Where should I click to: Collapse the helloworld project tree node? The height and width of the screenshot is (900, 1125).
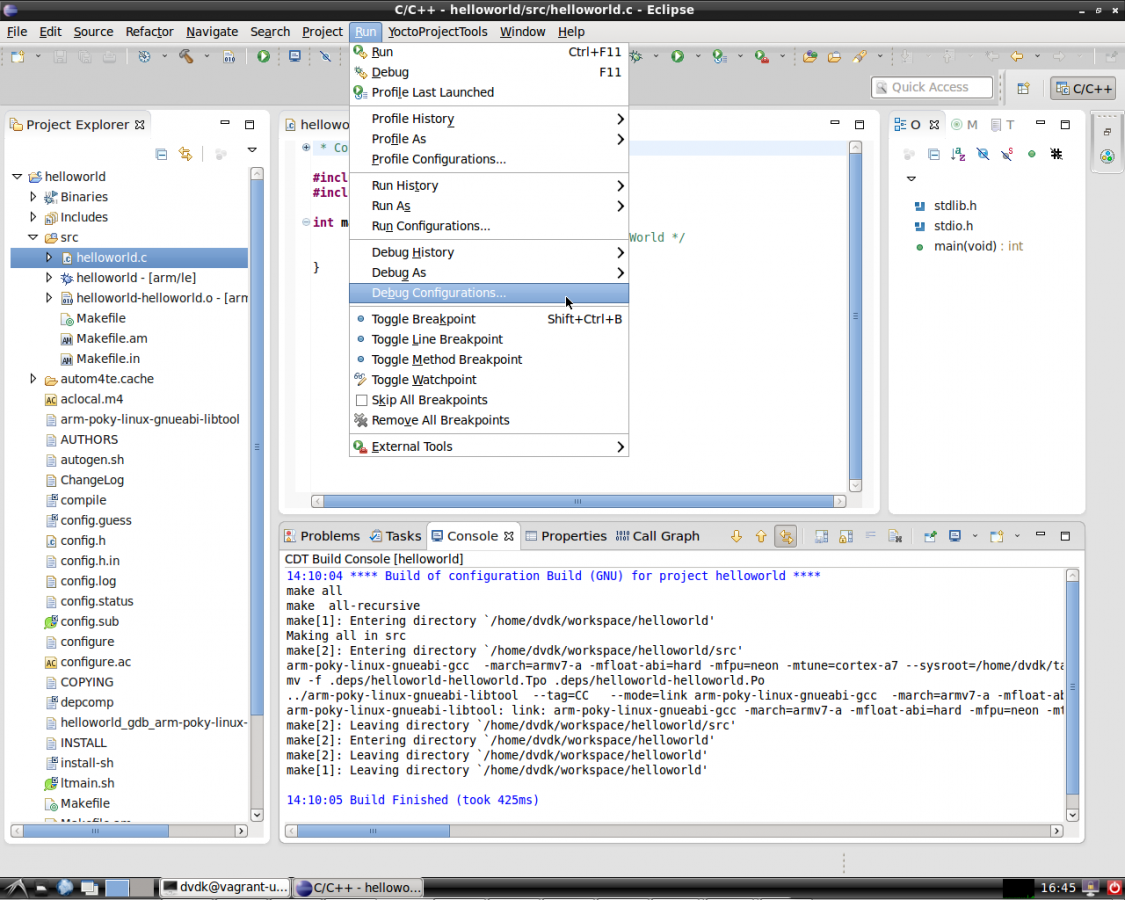17,177
